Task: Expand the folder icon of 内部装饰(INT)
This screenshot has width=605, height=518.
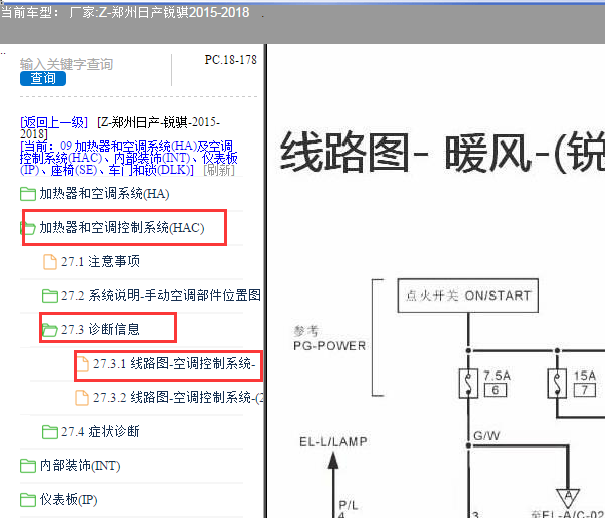Action: 28,466
